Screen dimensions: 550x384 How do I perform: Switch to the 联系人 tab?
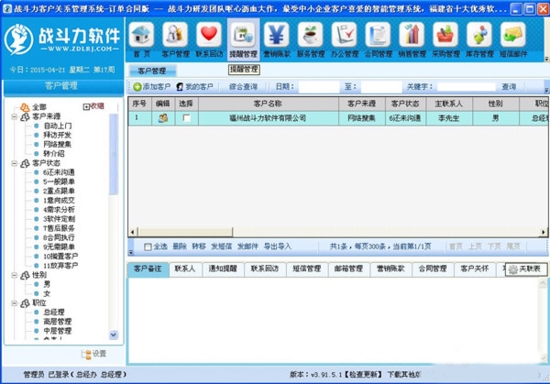point(185,269)
